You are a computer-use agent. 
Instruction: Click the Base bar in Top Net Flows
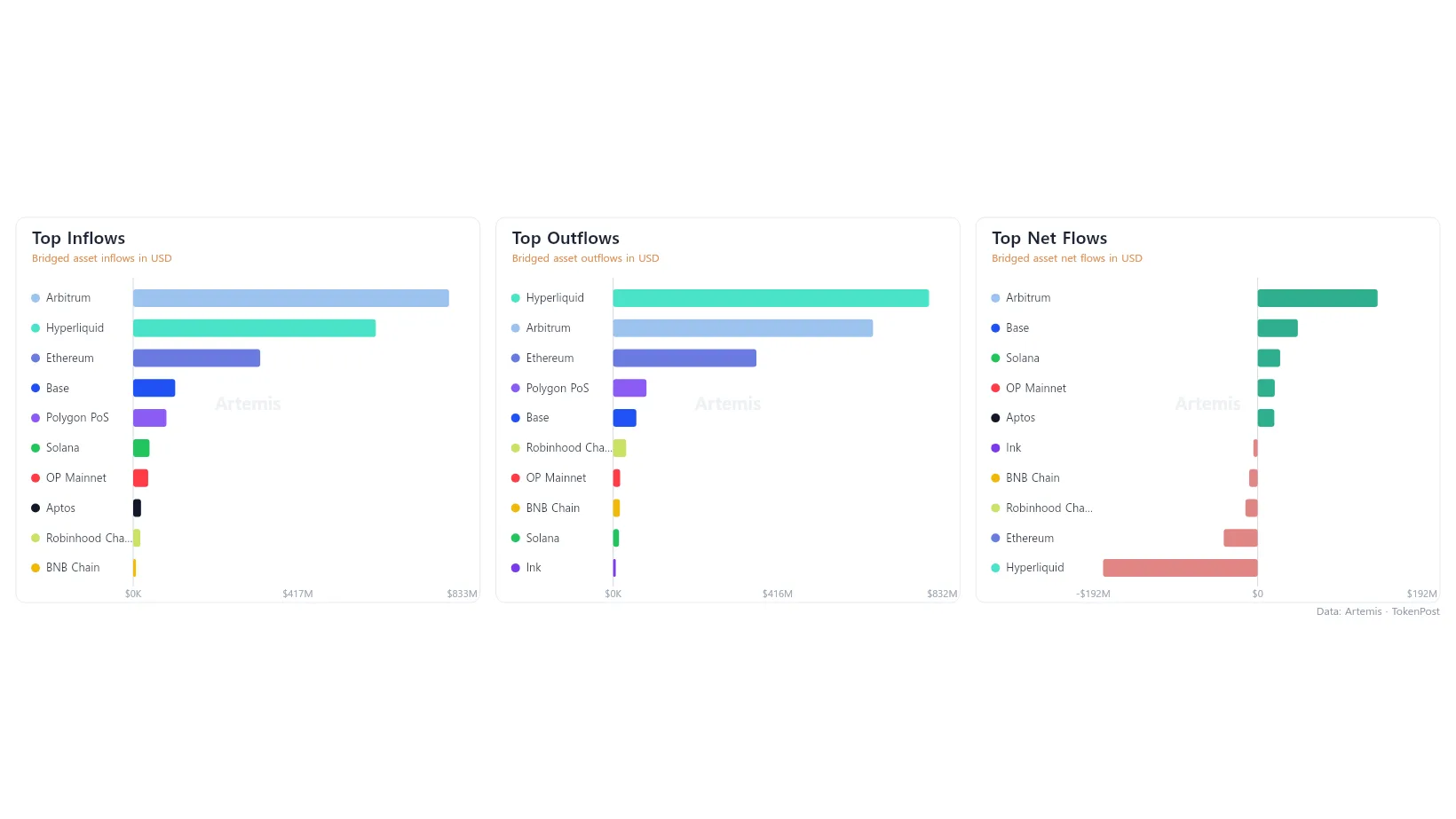[1278, 328]
